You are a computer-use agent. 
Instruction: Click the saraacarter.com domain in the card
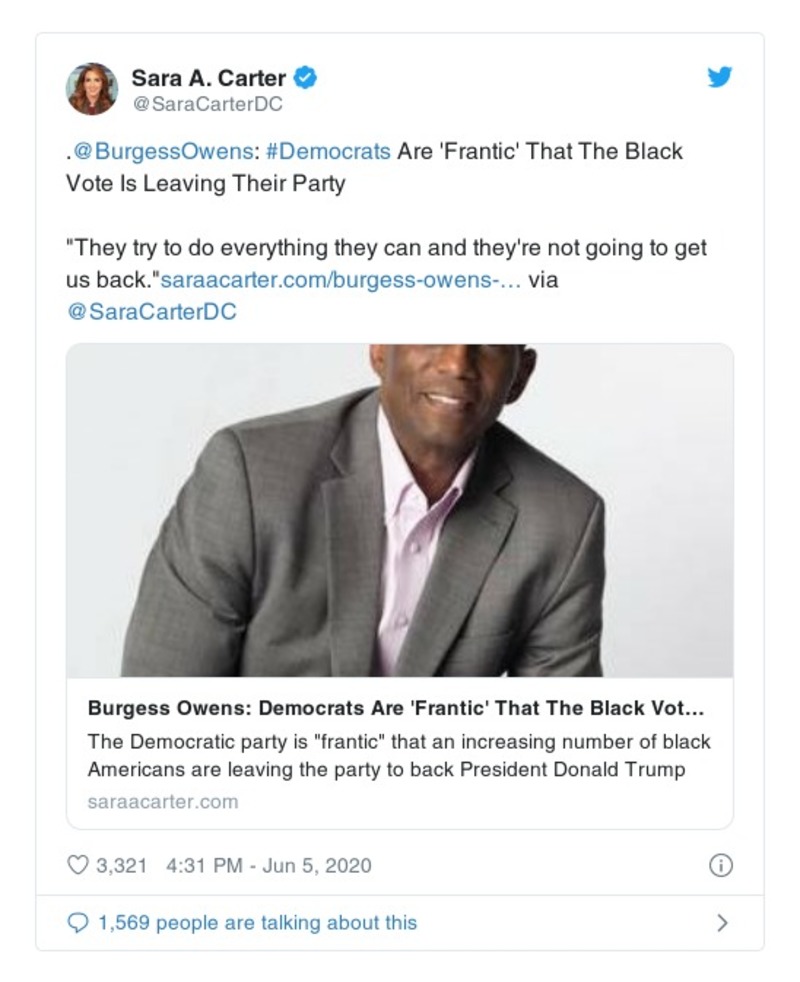tap(163, 802)
